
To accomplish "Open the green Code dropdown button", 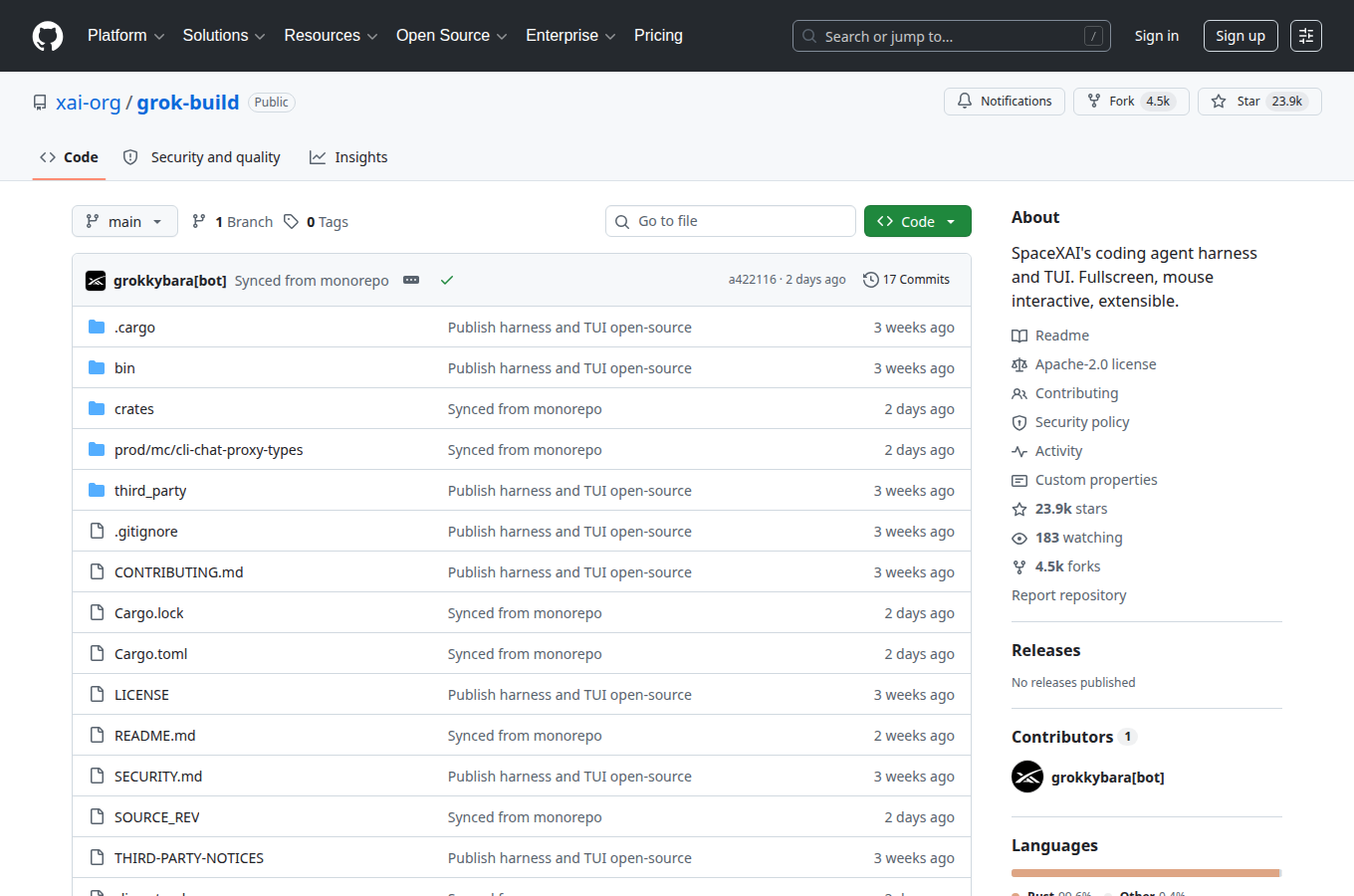I will pyautogui.click(x=918, y=221).
